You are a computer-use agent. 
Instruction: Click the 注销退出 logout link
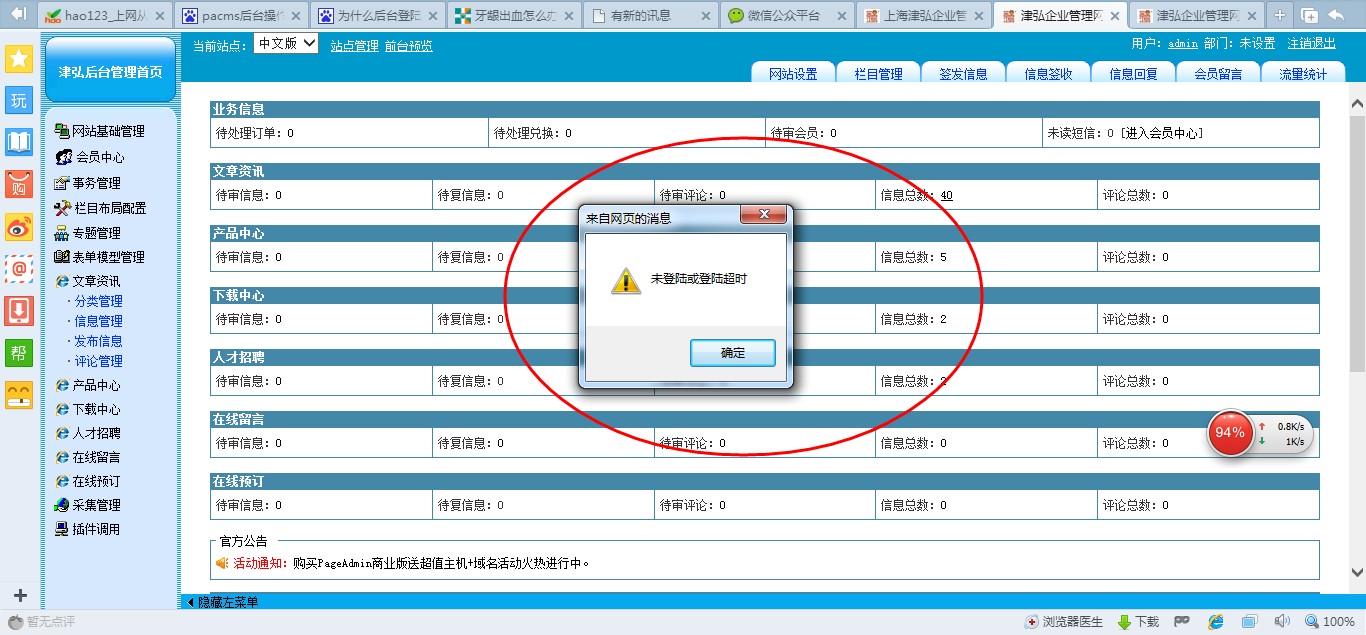(x=1310, y=44)
